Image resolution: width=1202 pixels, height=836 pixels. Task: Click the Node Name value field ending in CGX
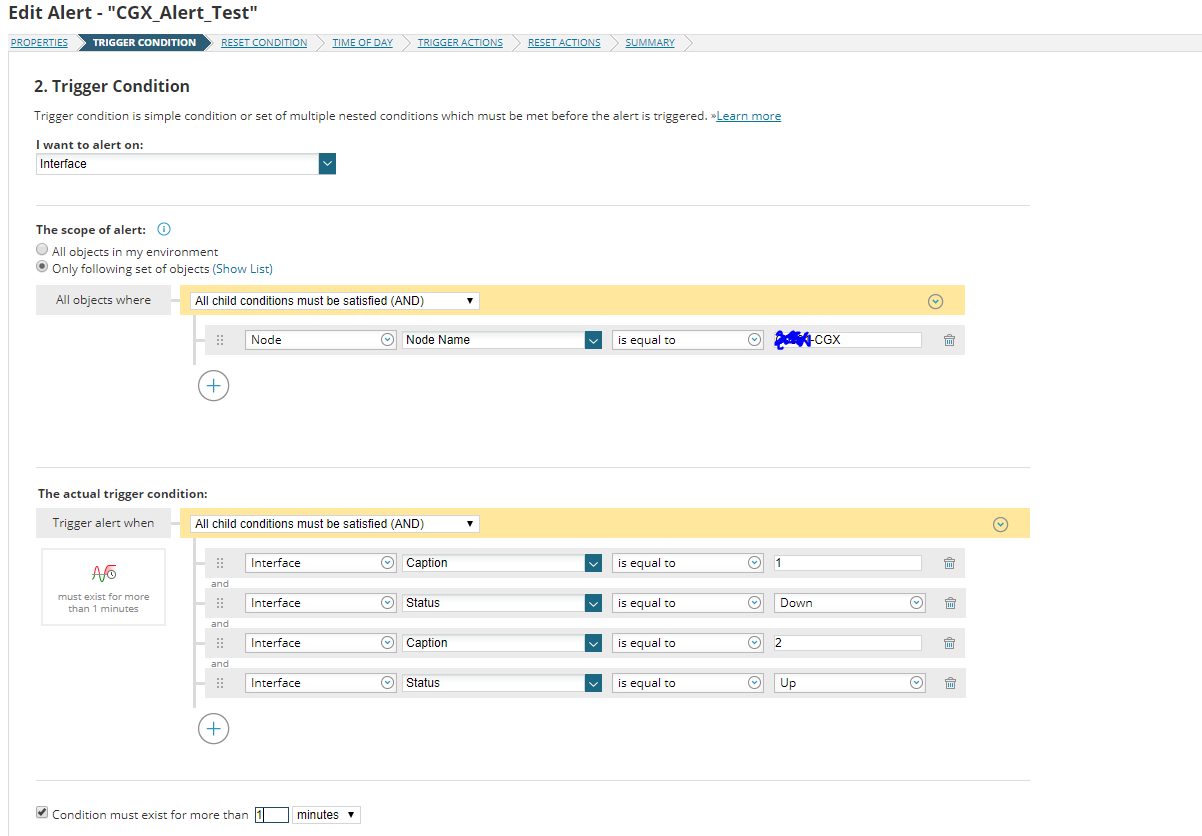point(848,340)
